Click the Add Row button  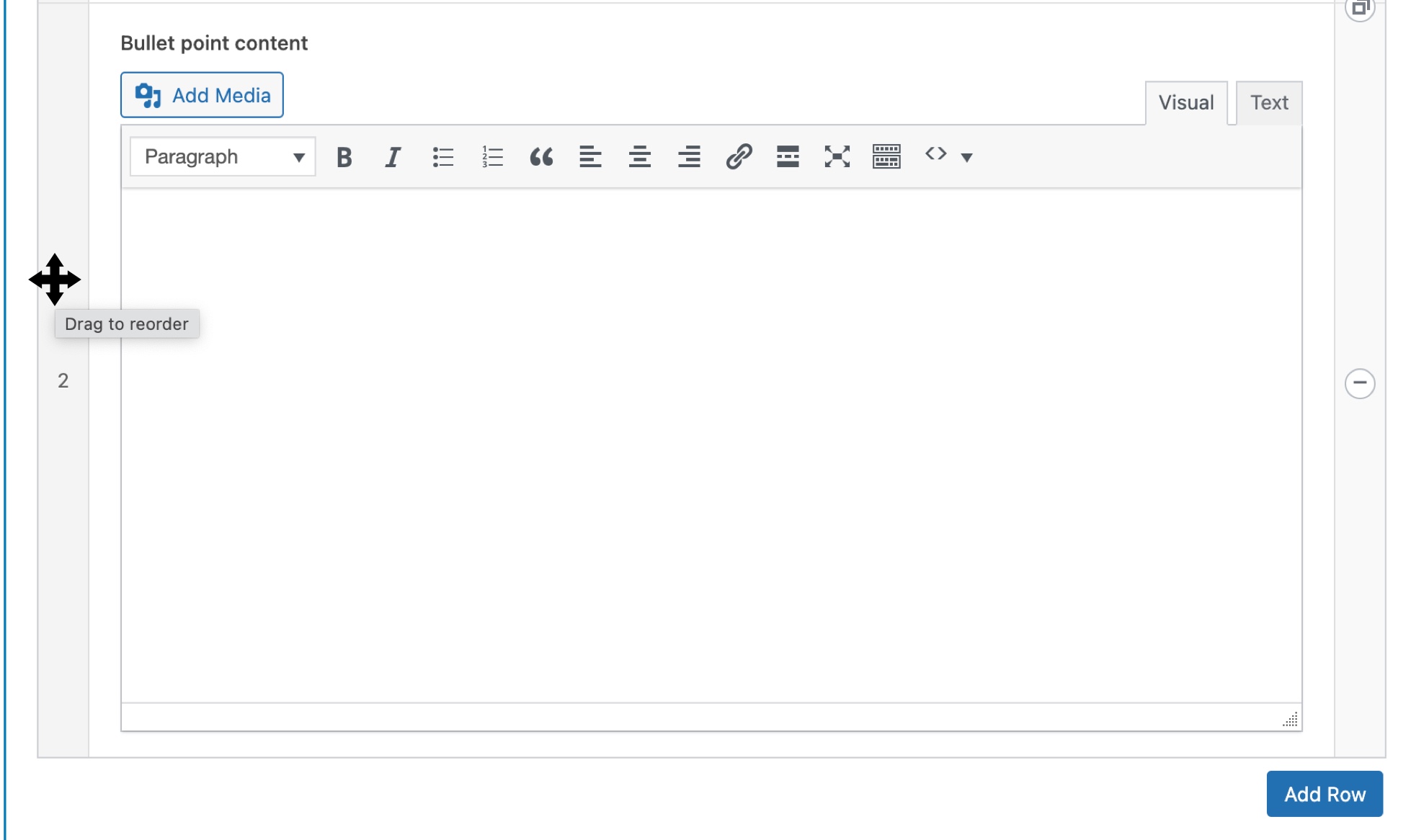pos(1325,794)
